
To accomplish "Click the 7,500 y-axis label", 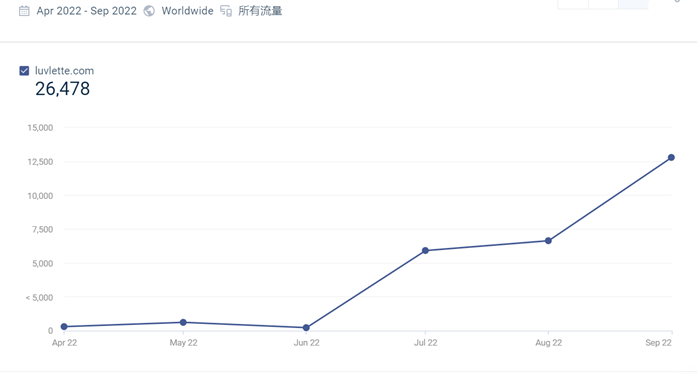I will tap(42, 230).
